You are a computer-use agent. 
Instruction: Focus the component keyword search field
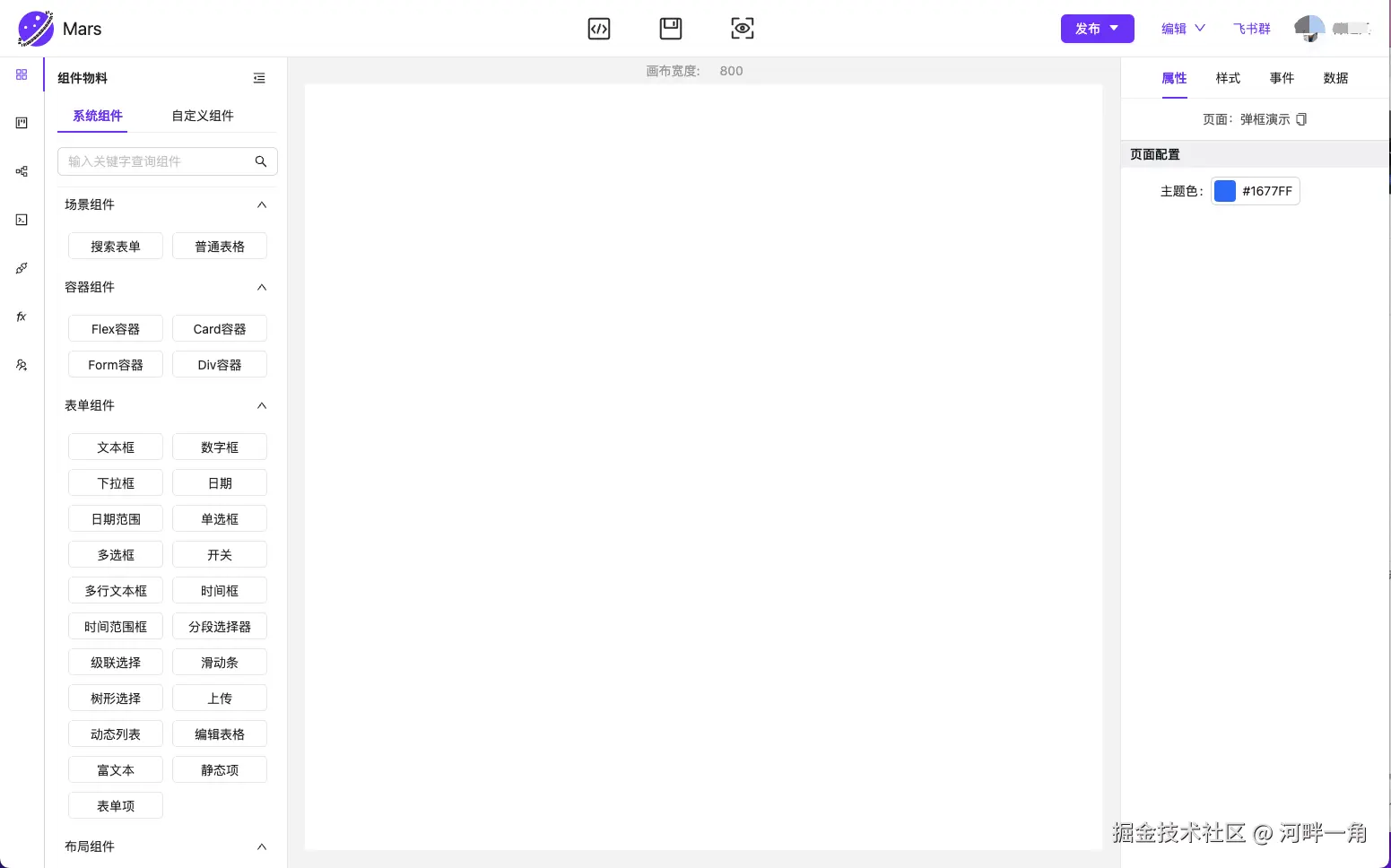coord(168,161)
